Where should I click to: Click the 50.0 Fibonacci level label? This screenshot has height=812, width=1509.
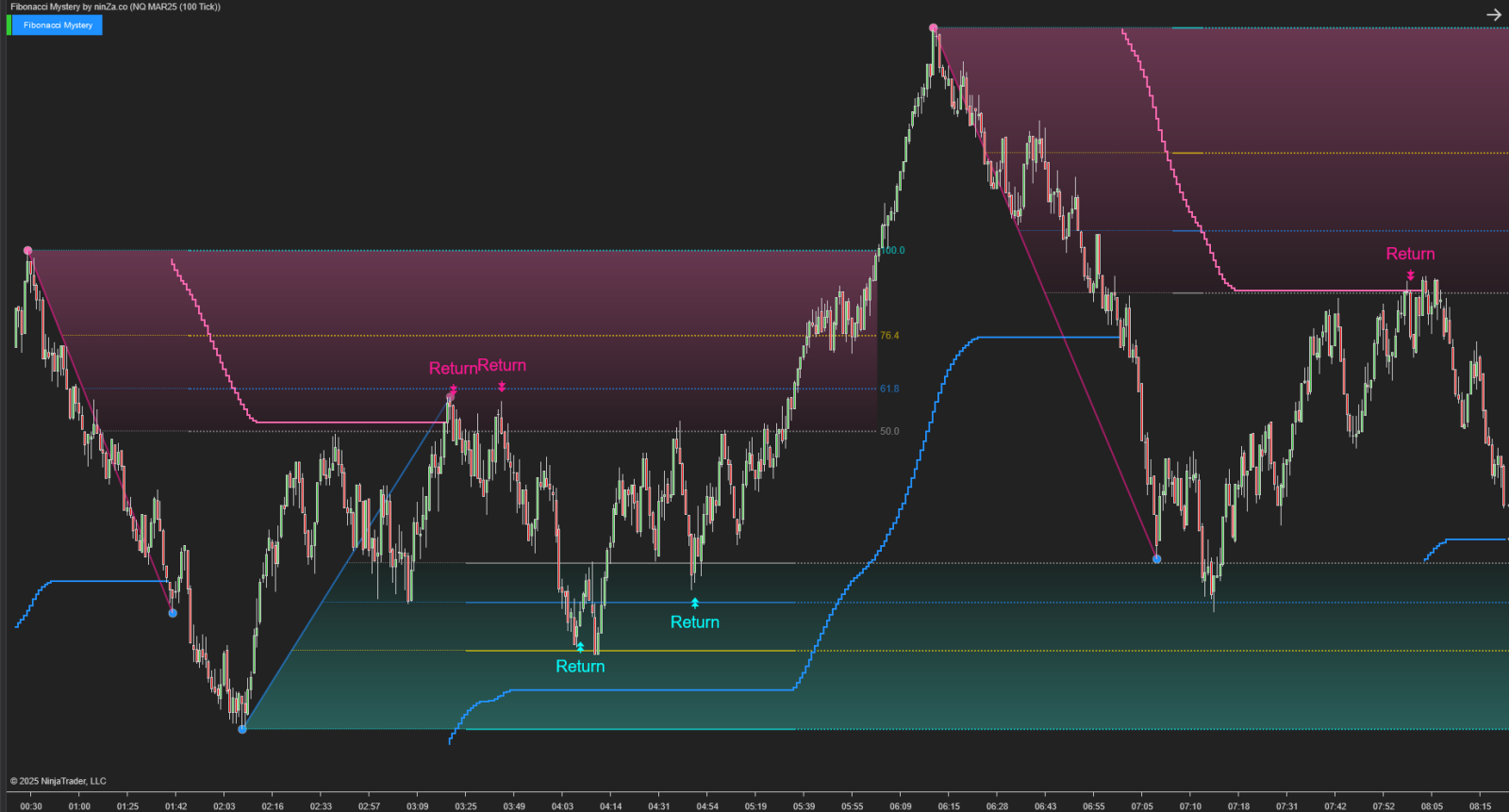point(889,431)
